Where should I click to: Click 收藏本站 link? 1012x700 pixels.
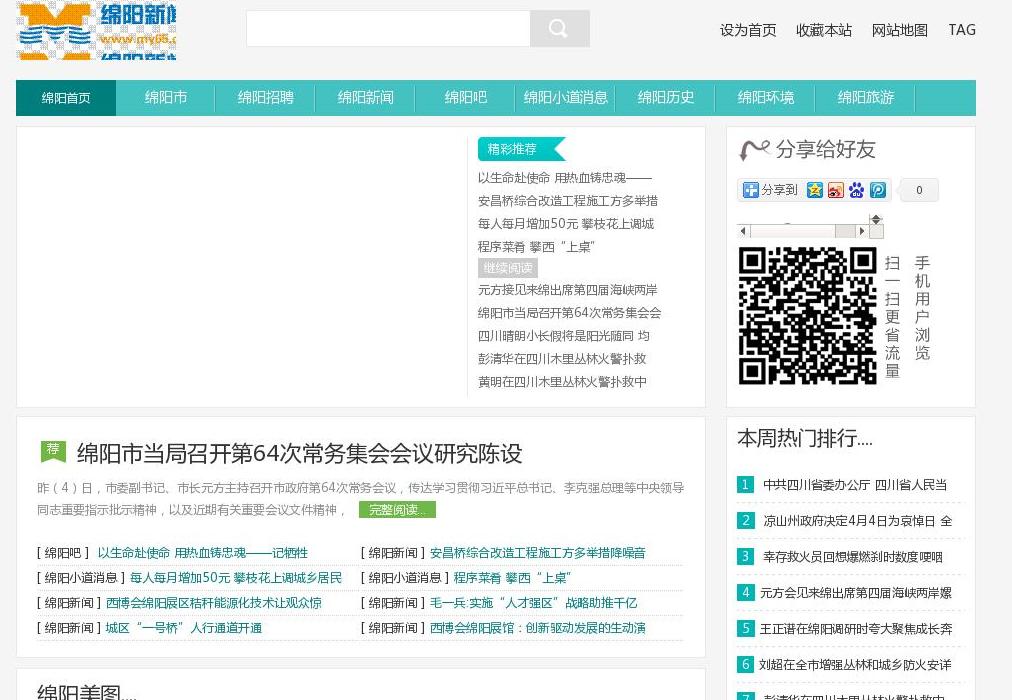tap(824, 30)
